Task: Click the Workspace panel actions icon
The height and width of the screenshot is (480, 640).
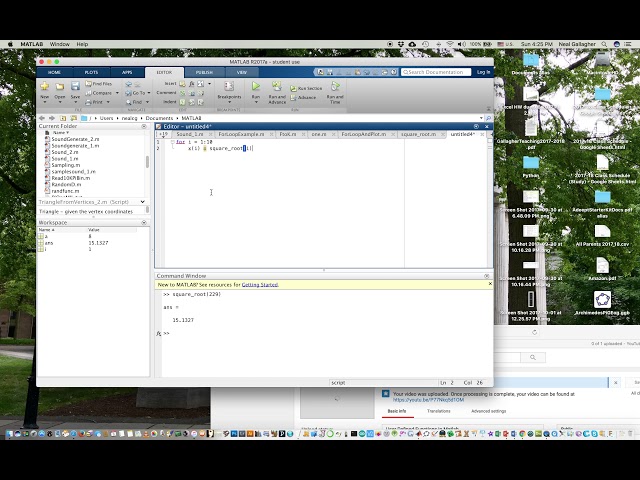Action: coord(144,222)
